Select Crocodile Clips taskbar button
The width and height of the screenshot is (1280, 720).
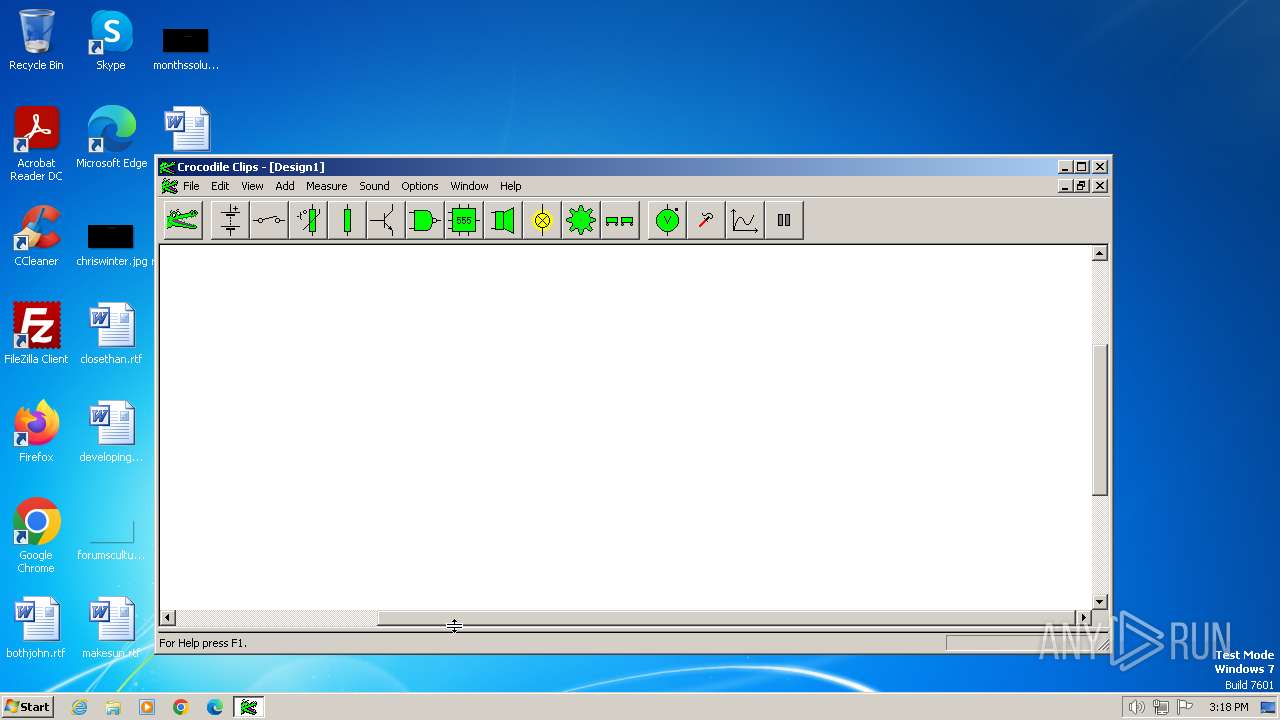point(249,707)
